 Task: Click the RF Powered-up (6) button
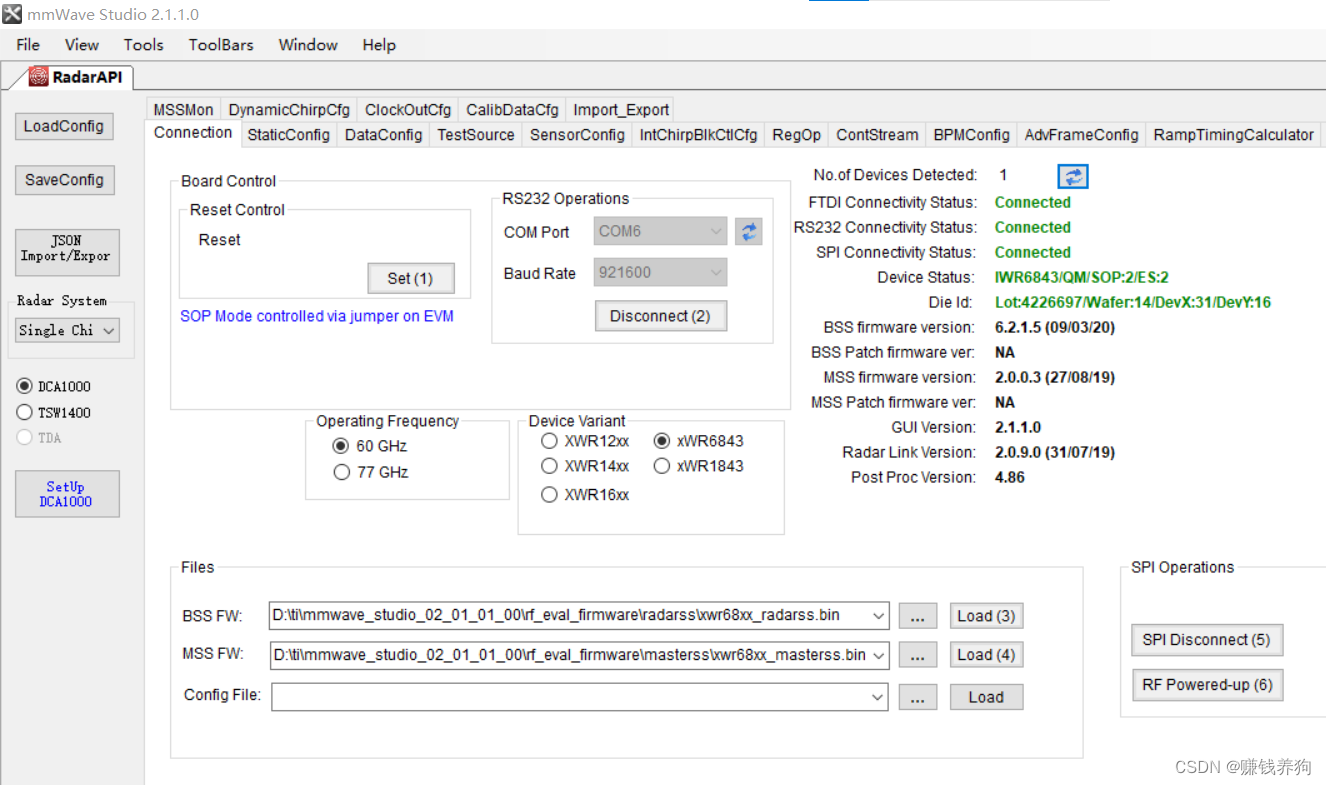pos(1206,685)
